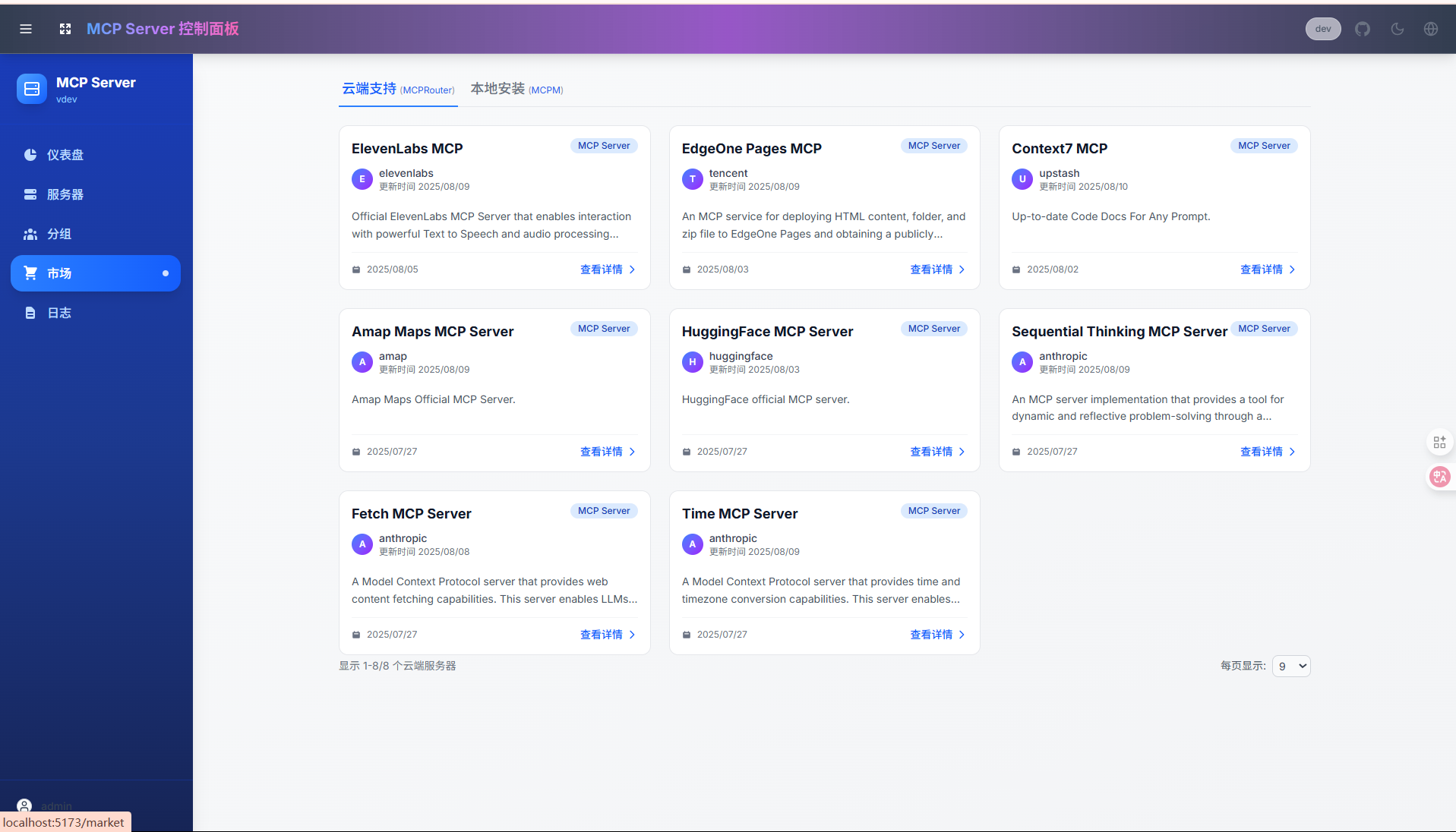Click the Time MCP Server title
This screenshot has height=832, width=1456.
(740, 514)
